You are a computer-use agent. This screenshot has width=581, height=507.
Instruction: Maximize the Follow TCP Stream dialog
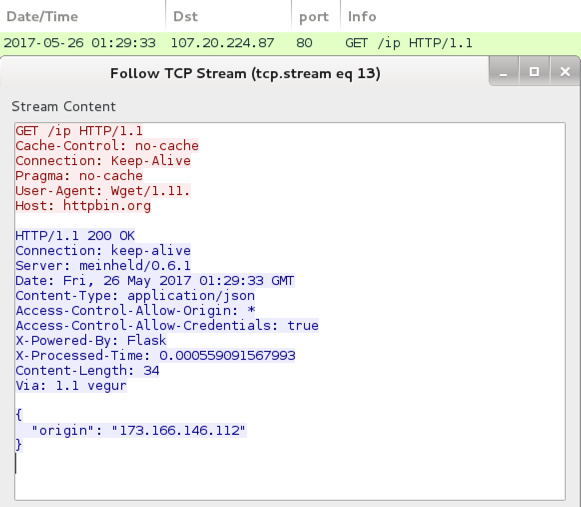[534, 72]
